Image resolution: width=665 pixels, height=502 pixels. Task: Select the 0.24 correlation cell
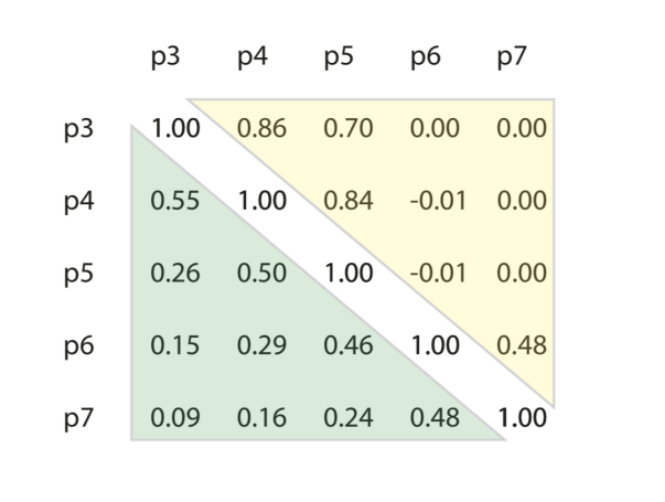(x=348, y=417)
